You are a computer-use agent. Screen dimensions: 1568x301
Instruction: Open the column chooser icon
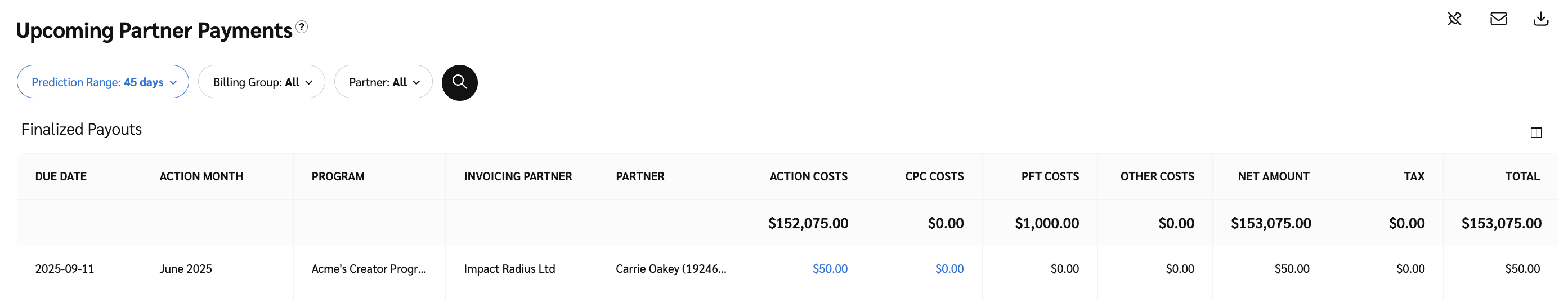tap(1536, 132)
